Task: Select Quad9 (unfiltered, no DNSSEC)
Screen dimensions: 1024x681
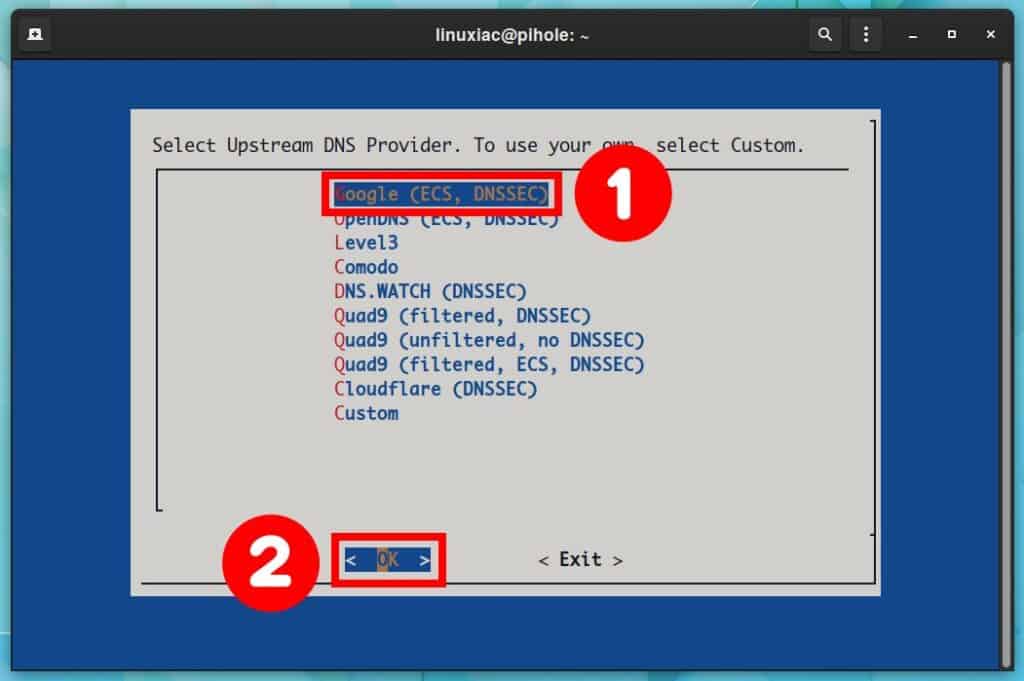Action: pos(489,340)
